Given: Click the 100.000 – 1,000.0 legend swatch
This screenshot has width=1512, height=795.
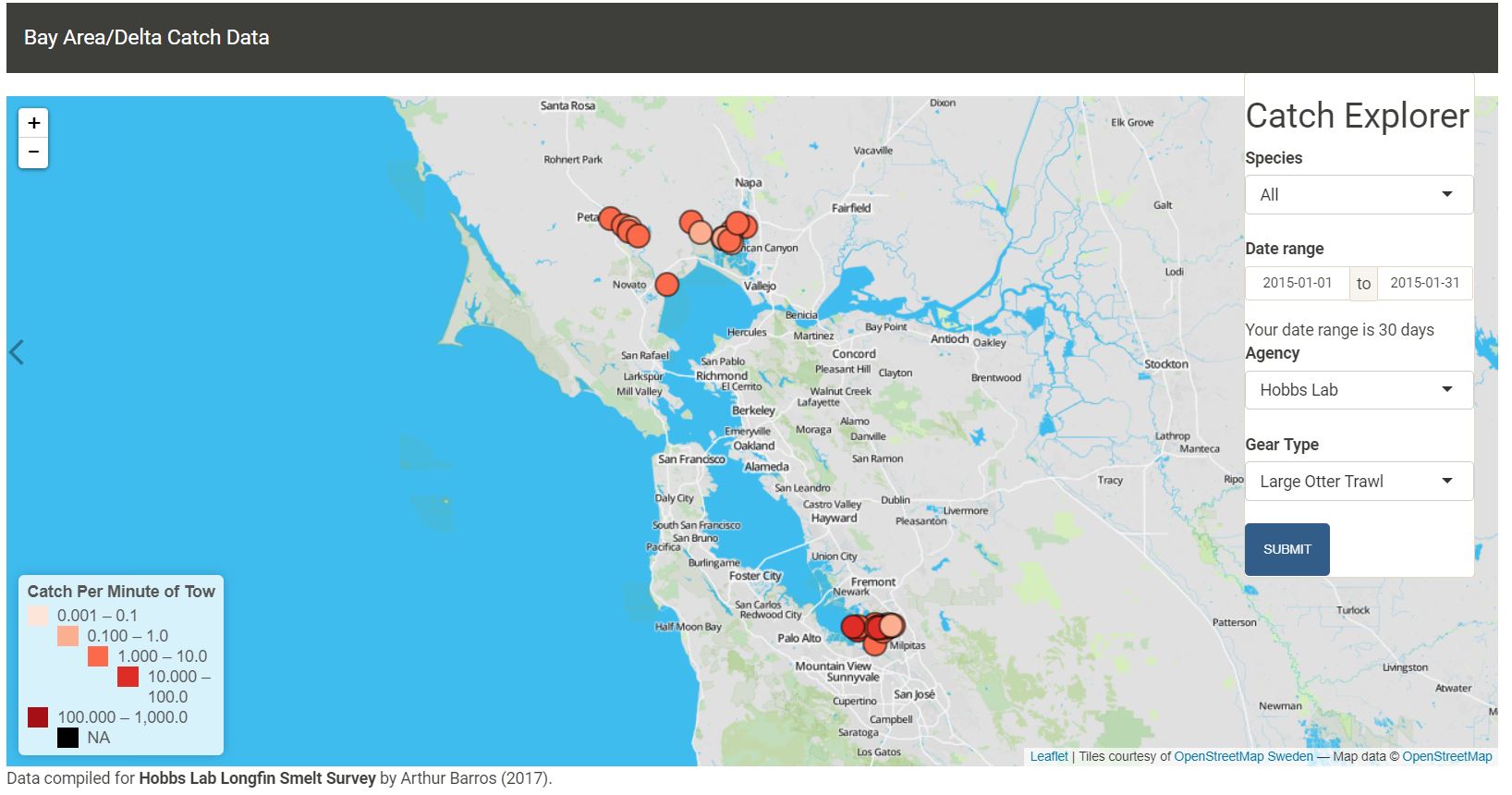Looking at the screenshot, I should pos(38,717).
